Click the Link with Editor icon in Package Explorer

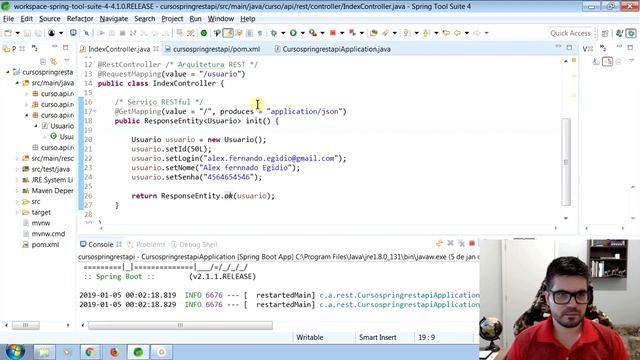[53, 62]
